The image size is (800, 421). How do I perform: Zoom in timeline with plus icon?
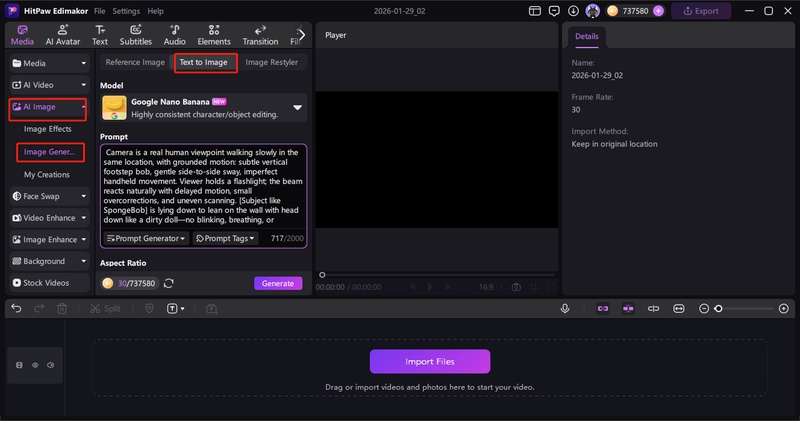tap(784, 309)
